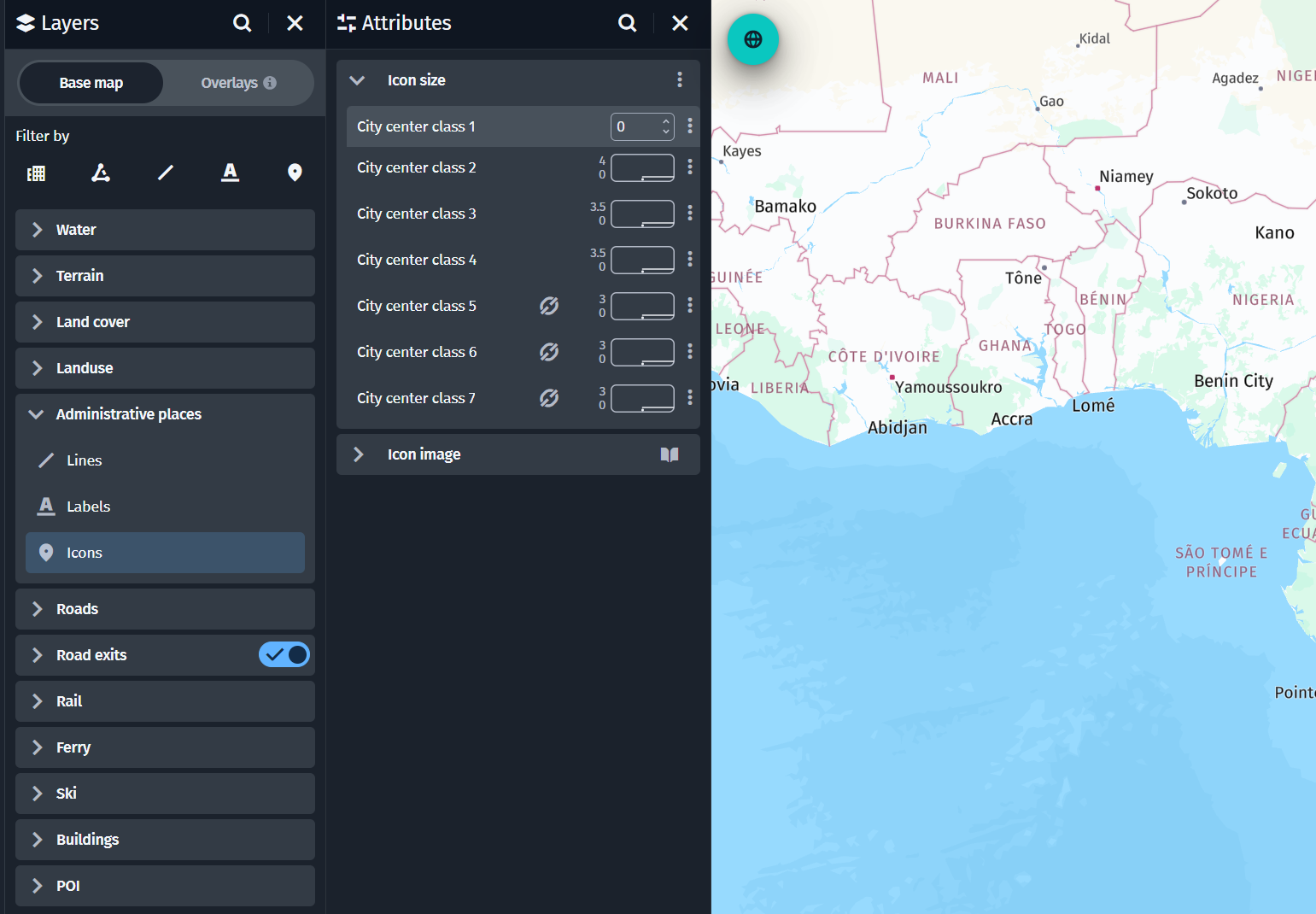The width and height of the screenshot is (1316, 914).
Task: Click the search icon in Layers panel
Action: pyautogui.click(x=243, y=23)
